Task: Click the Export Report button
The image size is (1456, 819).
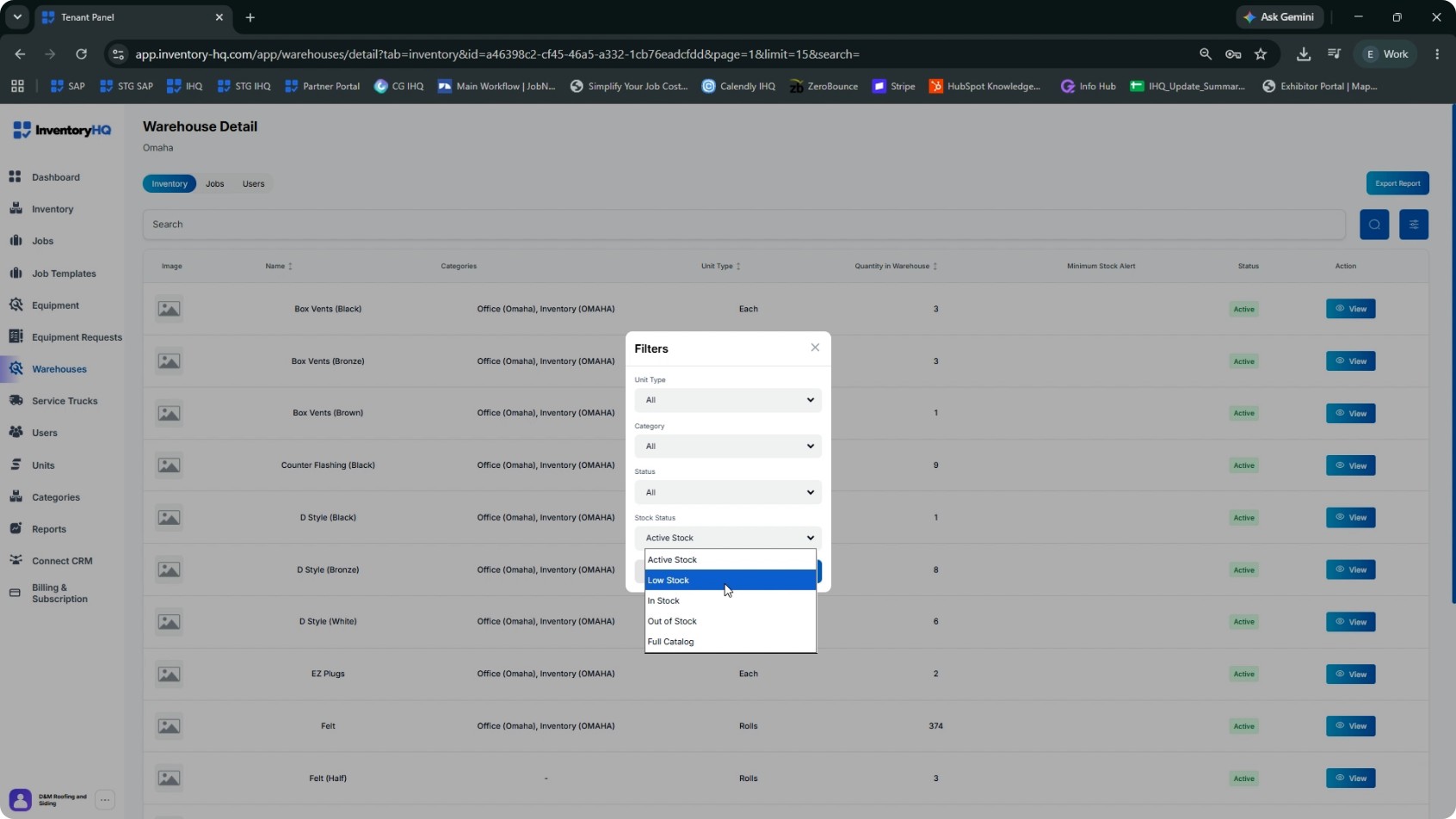Action: [x=1397, y=183]
